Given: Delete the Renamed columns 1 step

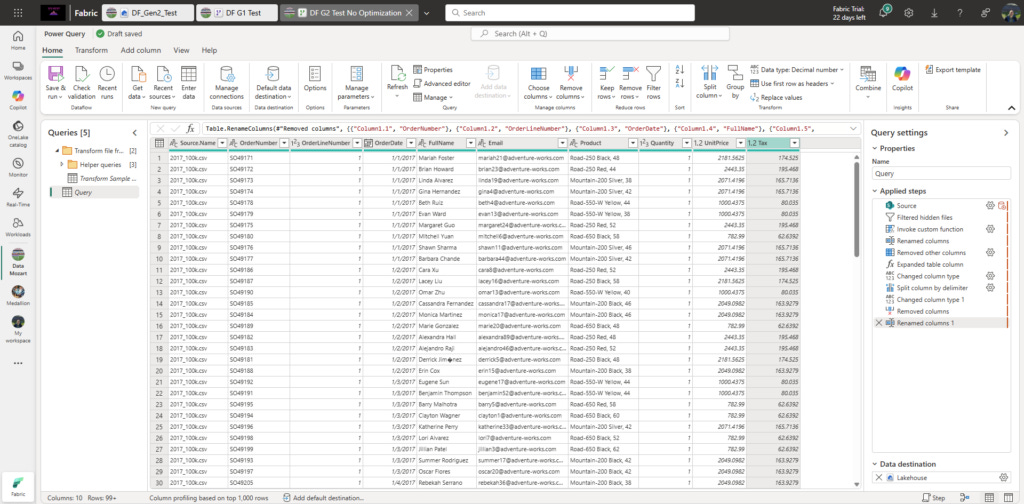Looking at the screenshot, I should coord(878,323).
